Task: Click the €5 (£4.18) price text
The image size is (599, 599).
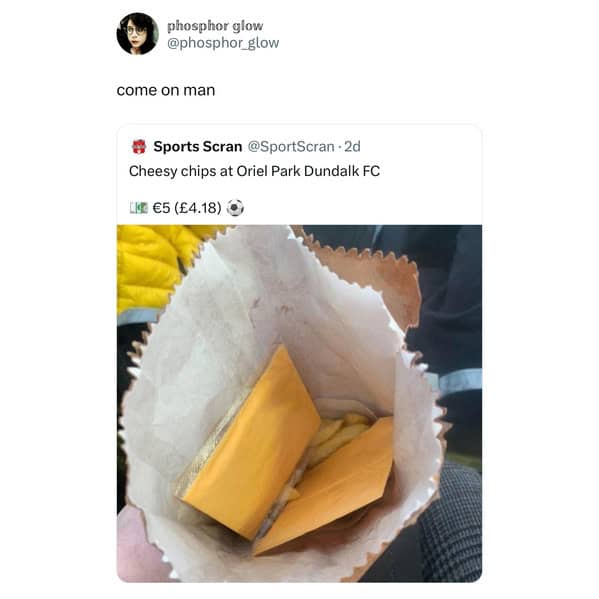Action: click(x=187, y=208)
